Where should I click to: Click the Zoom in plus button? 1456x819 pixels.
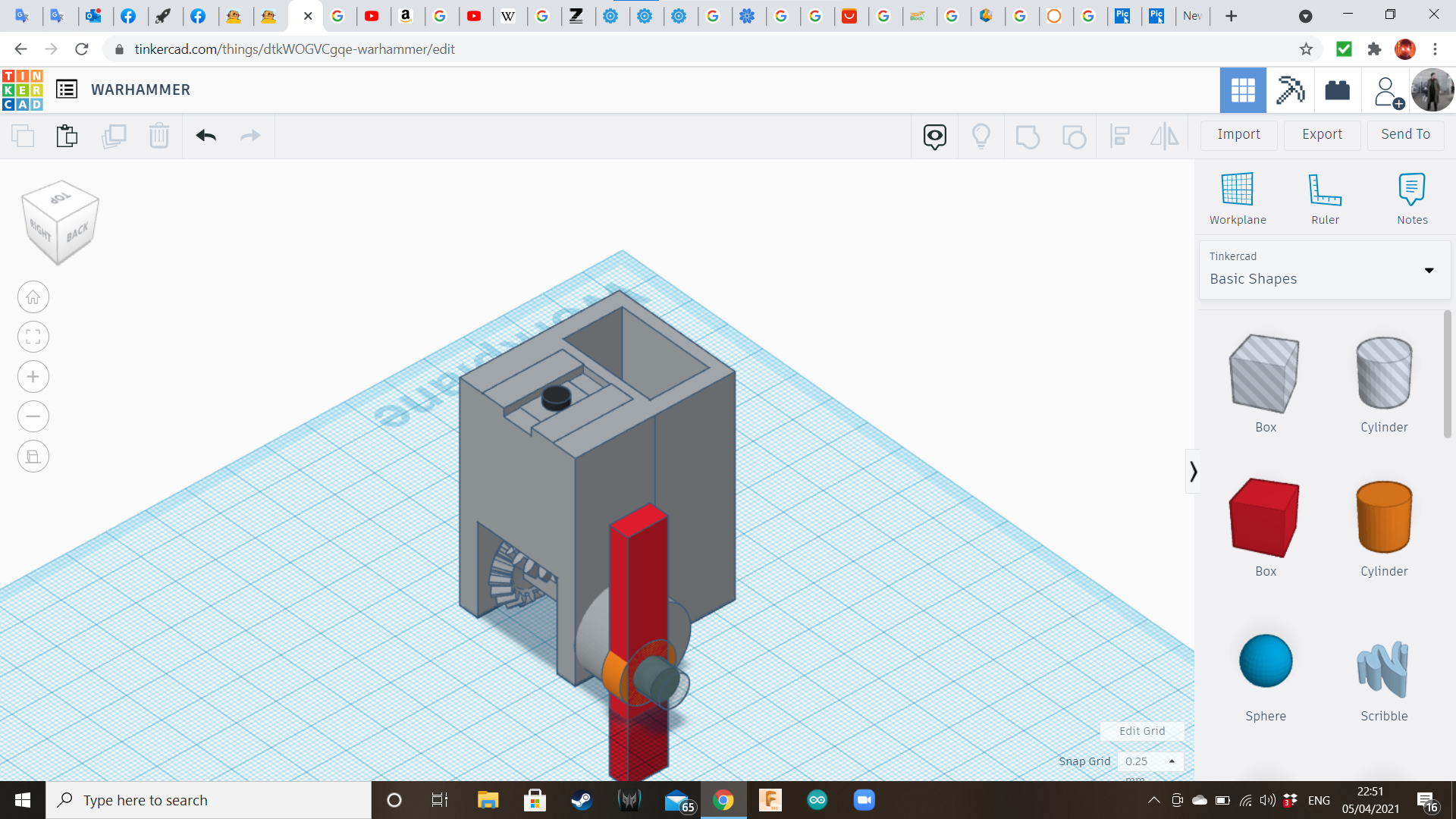point(33,377)
